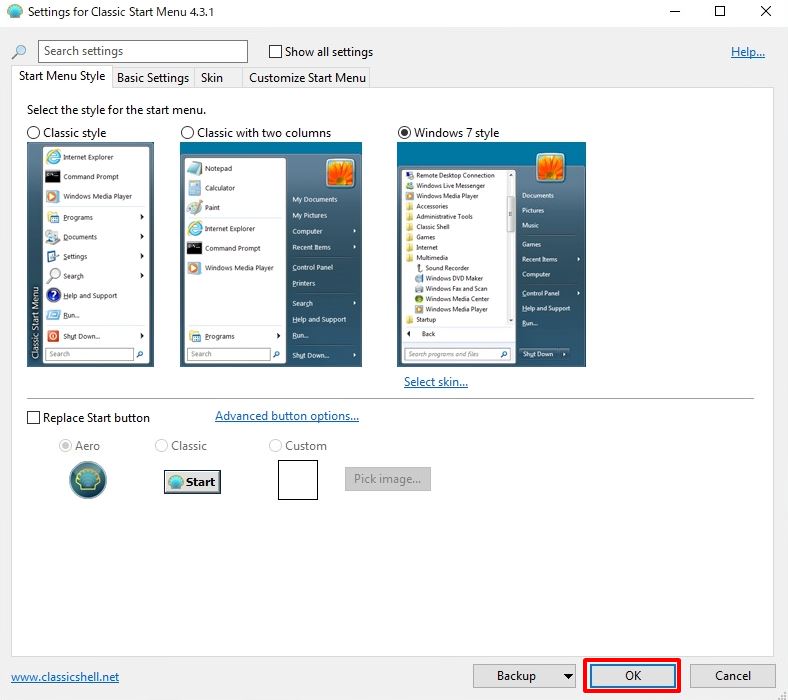Viewport: 788px width, 700px height.
Task: Click the OK button
Action: (x=633, y=676)
